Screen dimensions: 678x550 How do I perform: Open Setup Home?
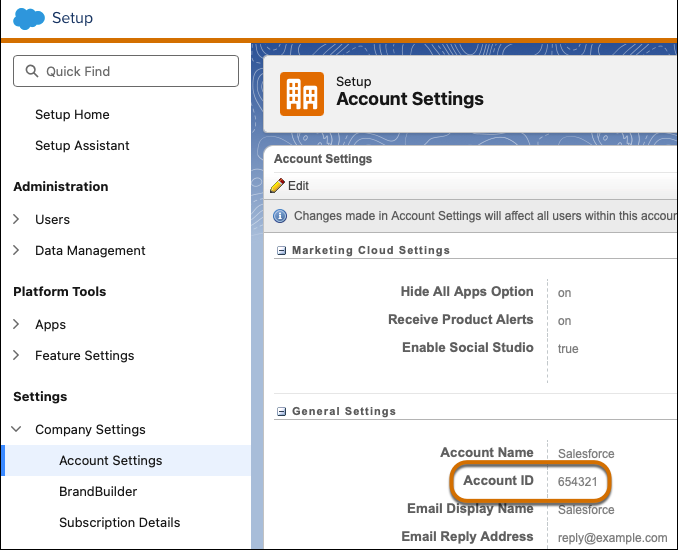(x=72, y=115)
